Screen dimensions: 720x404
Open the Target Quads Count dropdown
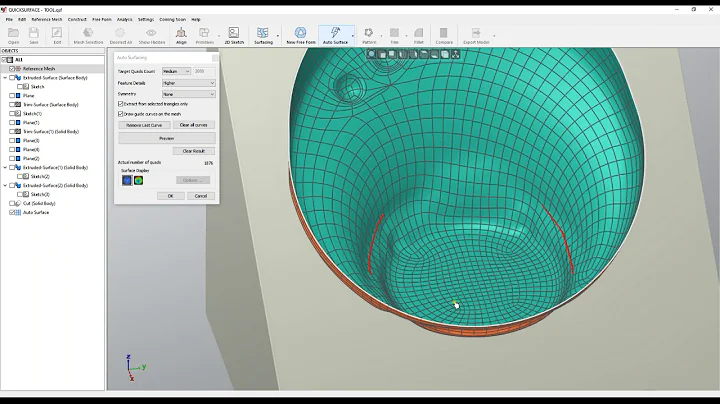(176, 71)
